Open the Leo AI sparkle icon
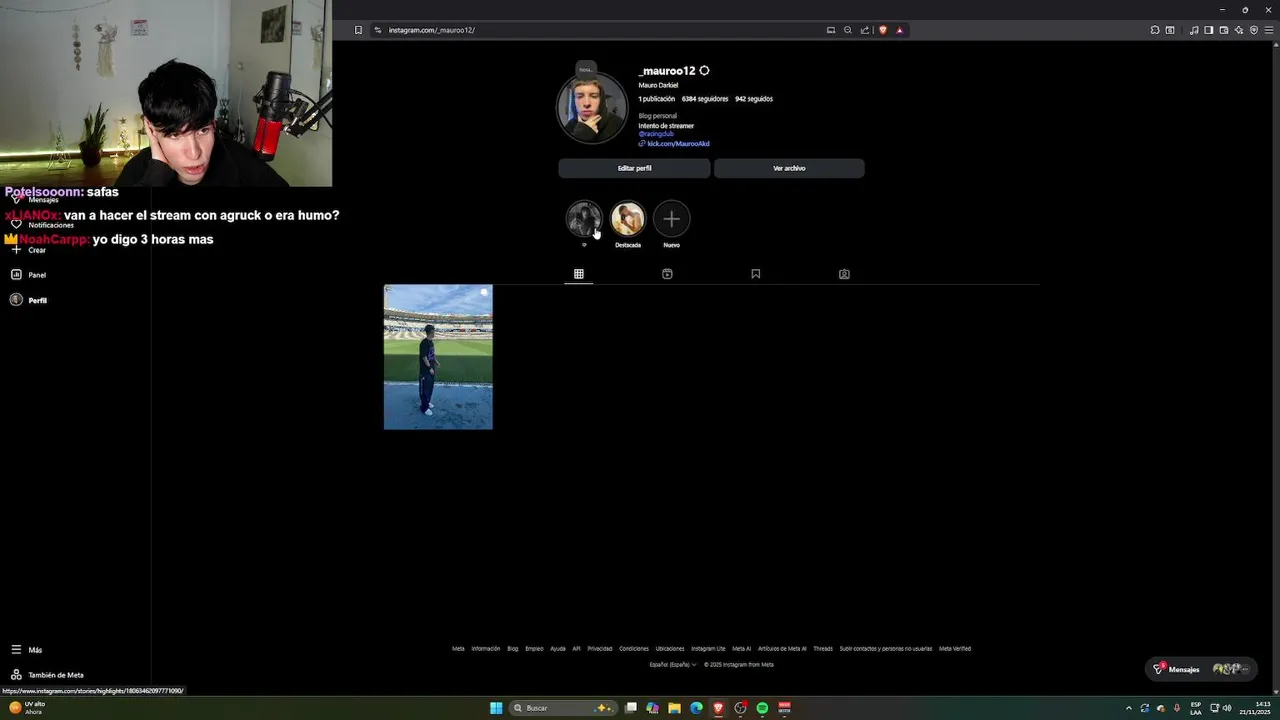Screen dimensions: 1280x720 (x=1238, y=30)
